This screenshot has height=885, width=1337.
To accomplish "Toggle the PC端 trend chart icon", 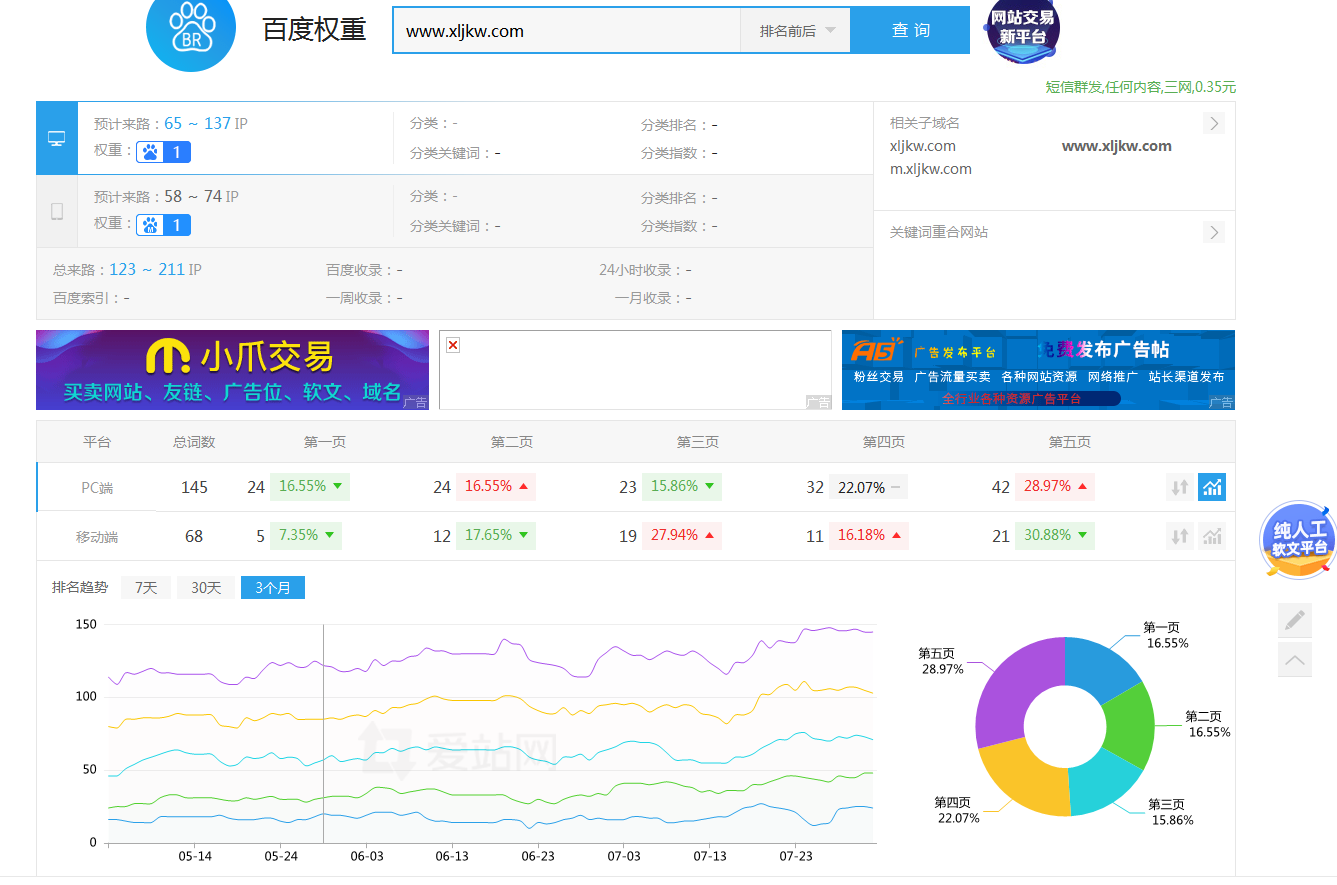I will [x=1212, y=487].
